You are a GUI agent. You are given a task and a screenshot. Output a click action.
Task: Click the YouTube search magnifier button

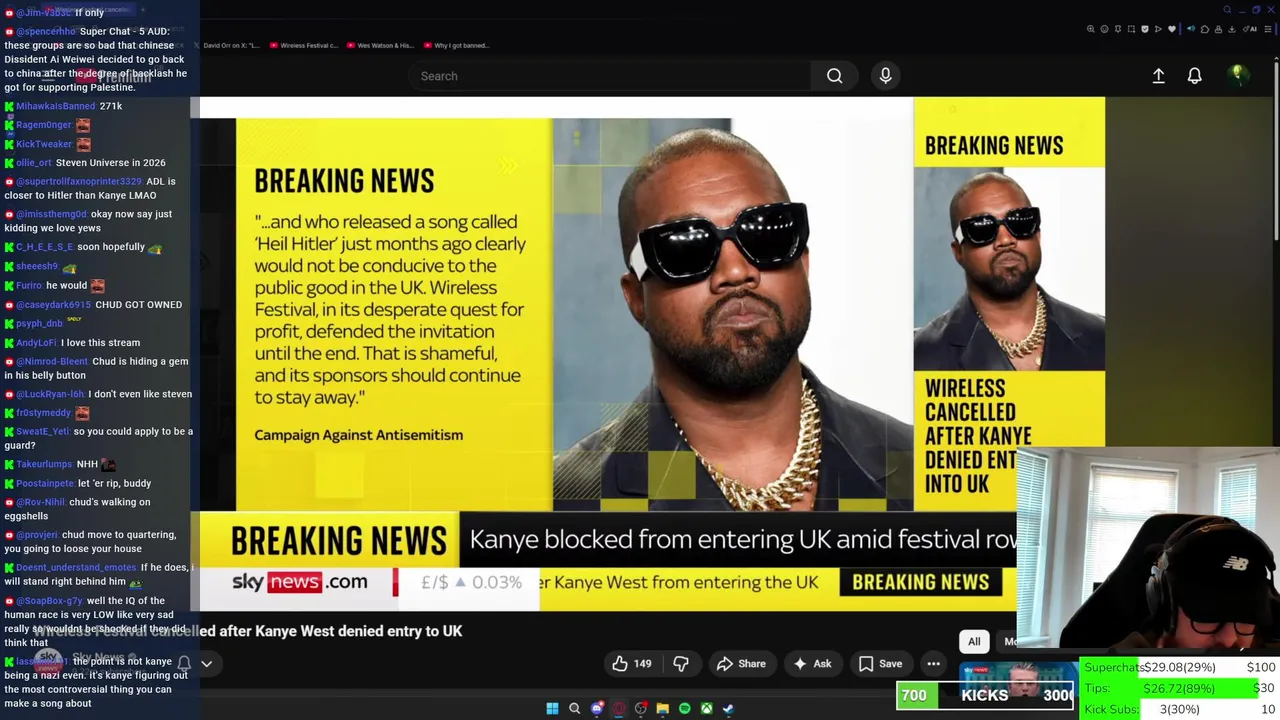[834, 76]
